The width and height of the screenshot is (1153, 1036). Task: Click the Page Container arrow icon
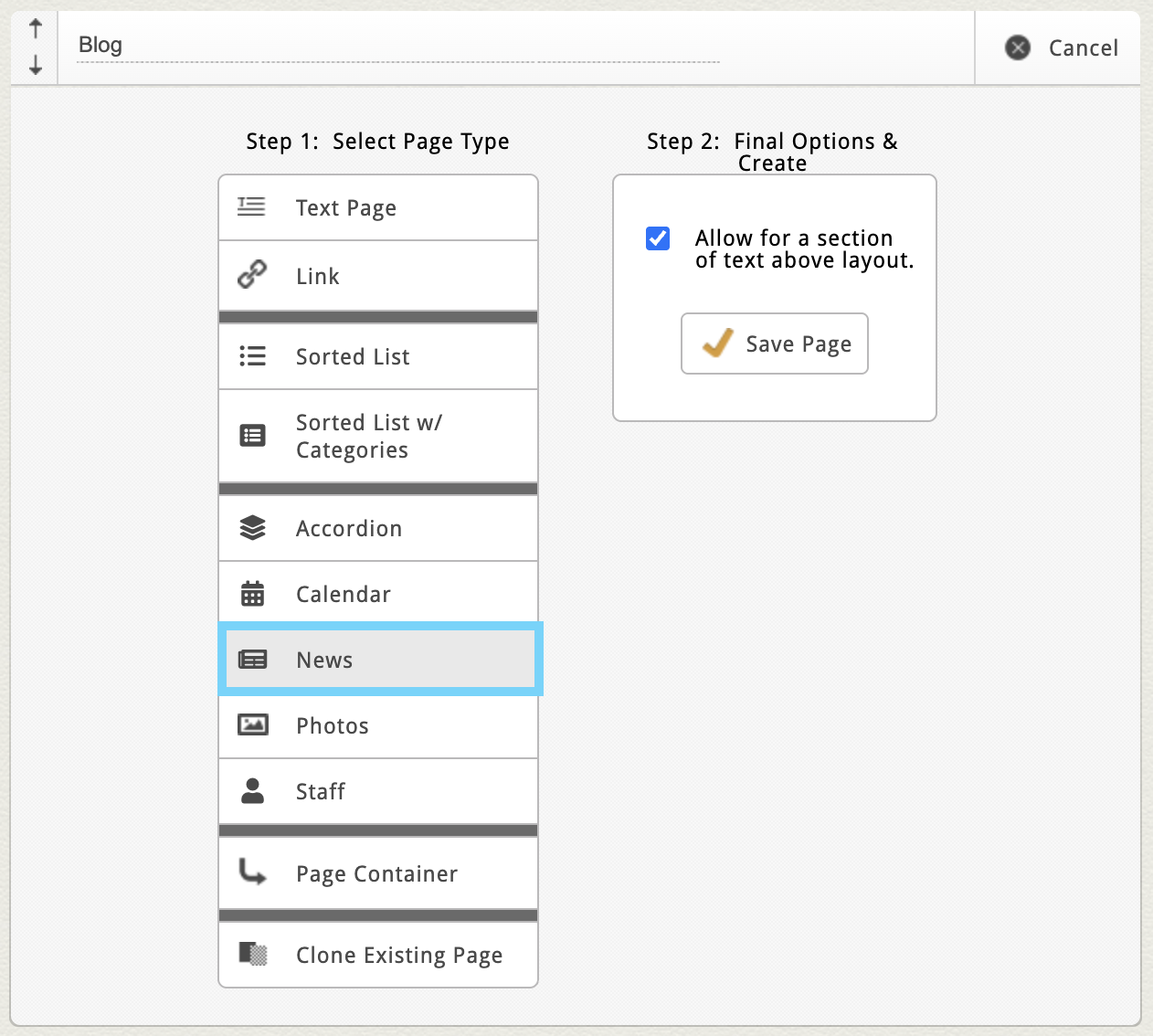pos(252,872)
